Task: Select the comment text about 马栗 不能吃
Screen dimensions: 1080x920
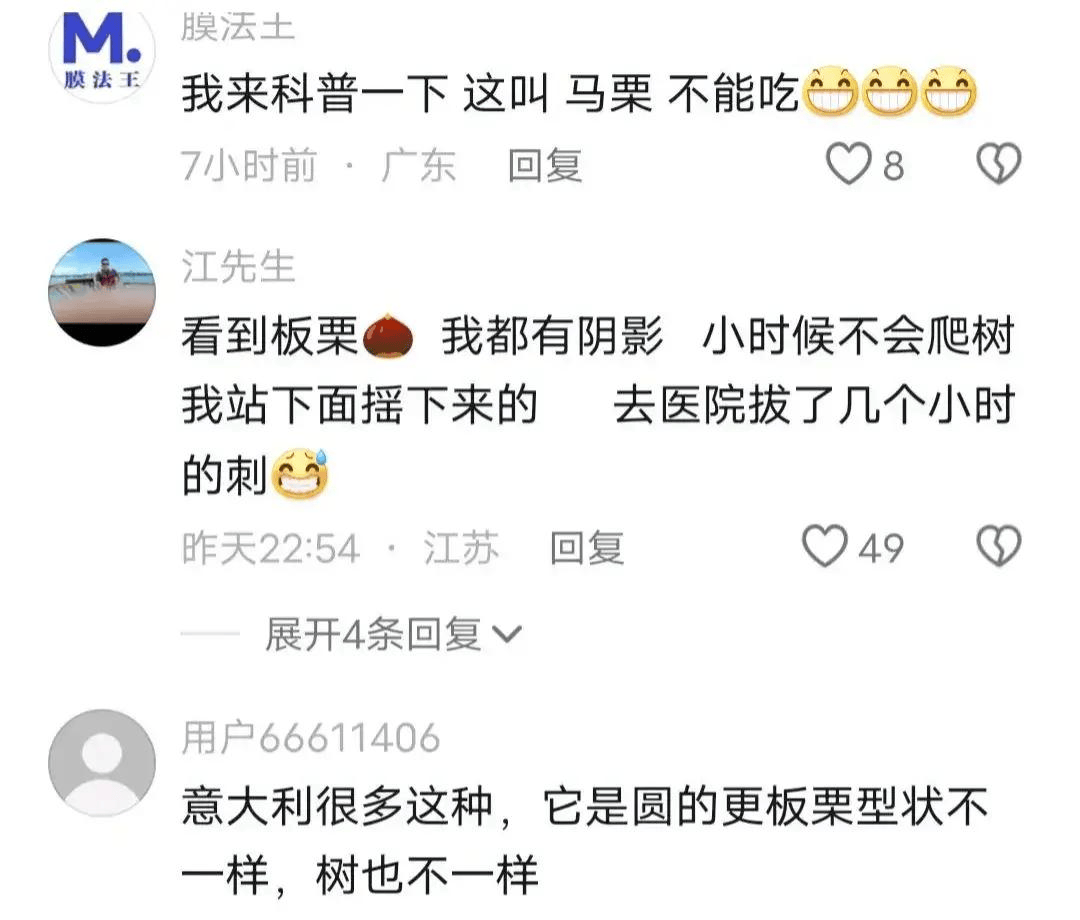Action: (x=579, y=94)
